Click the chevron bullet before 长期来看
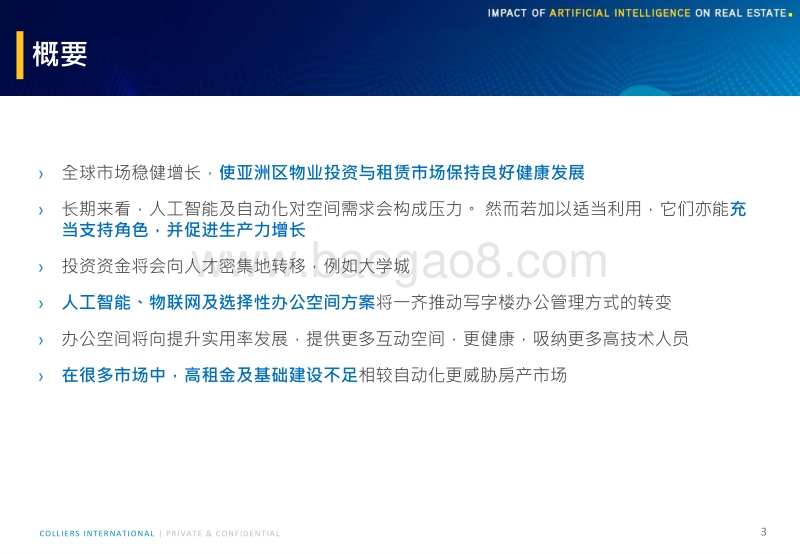The image size is (800, 554). click(41, 210)
